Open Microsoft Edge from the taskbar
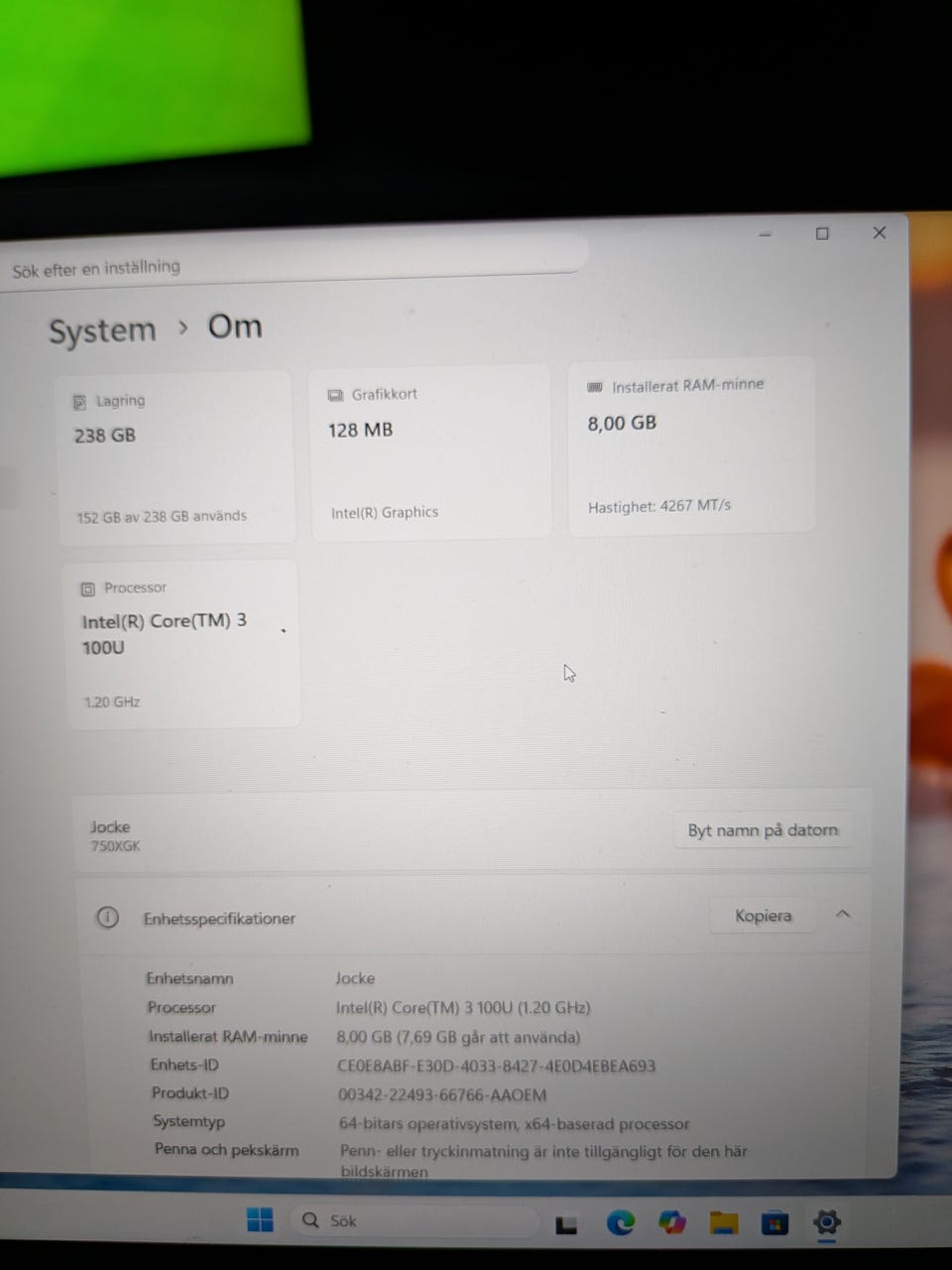The height and width of the screenshot is (1270, 952). point(621,1222)
